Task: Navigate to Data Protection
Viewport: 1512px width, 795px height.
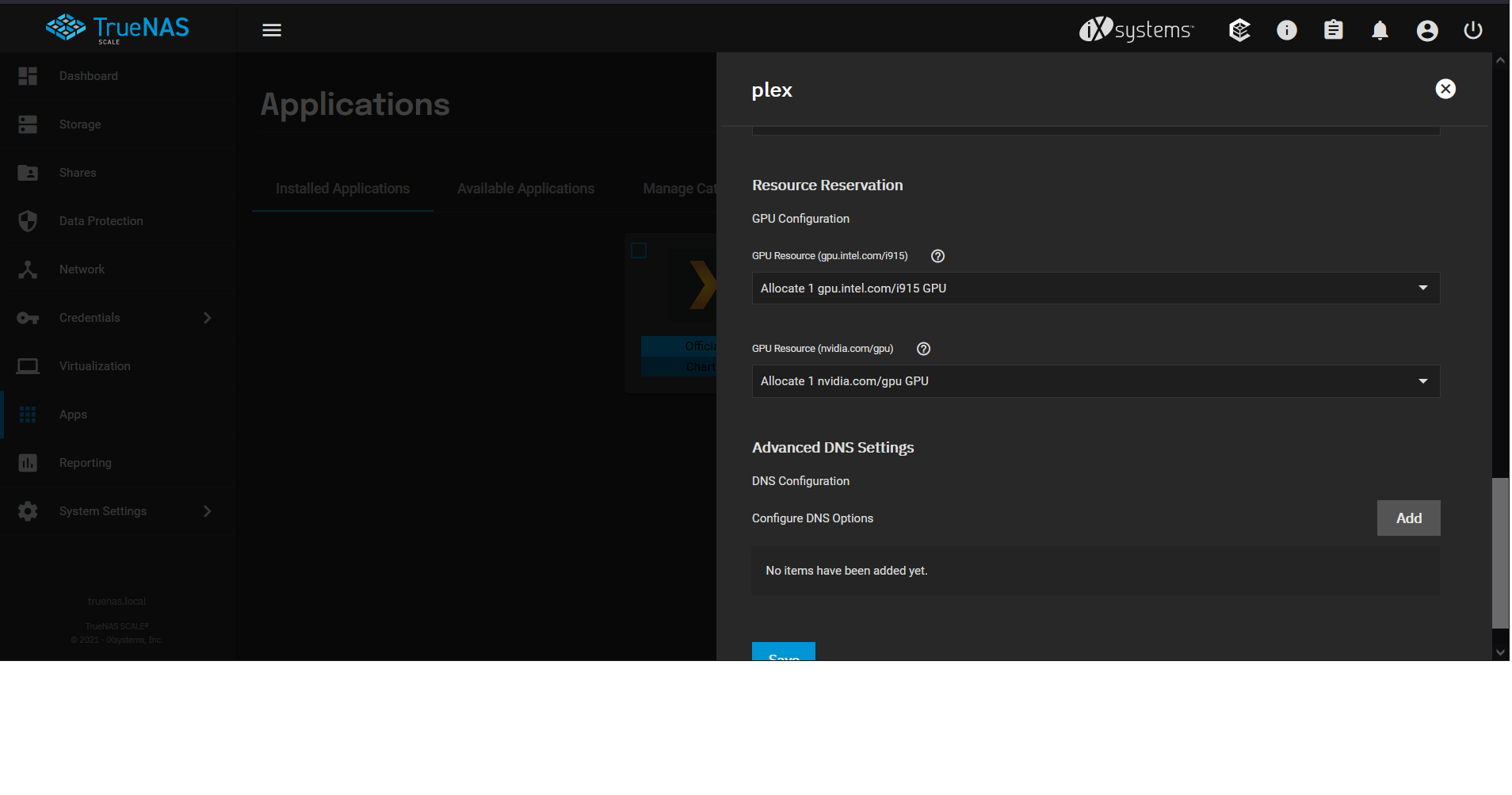Action: [101, 221]
